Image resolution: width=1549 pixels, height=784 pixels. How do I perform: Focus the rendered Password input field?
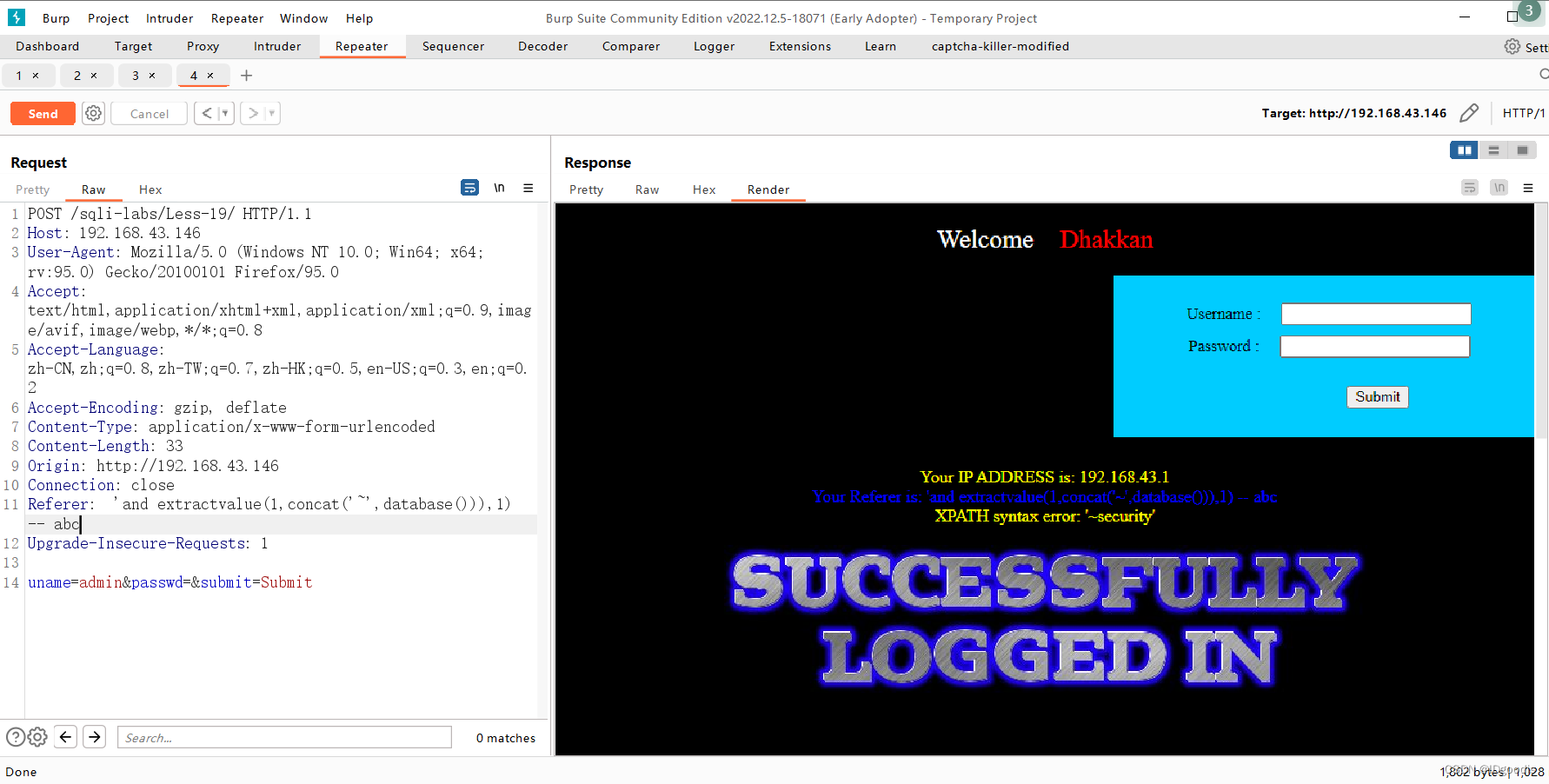1375,347
